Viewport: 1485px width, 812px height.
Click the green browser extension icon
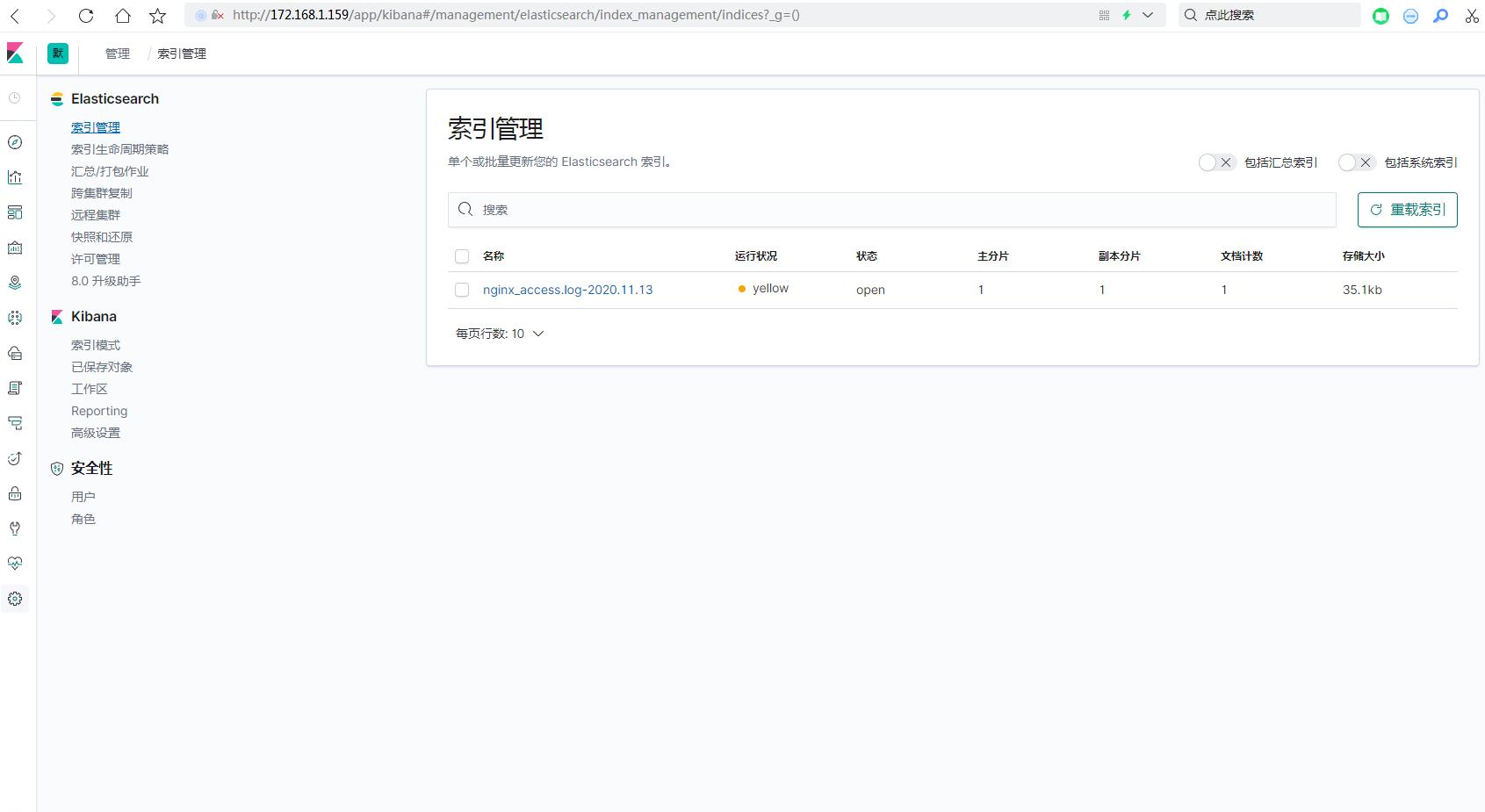click(1380, 16)
